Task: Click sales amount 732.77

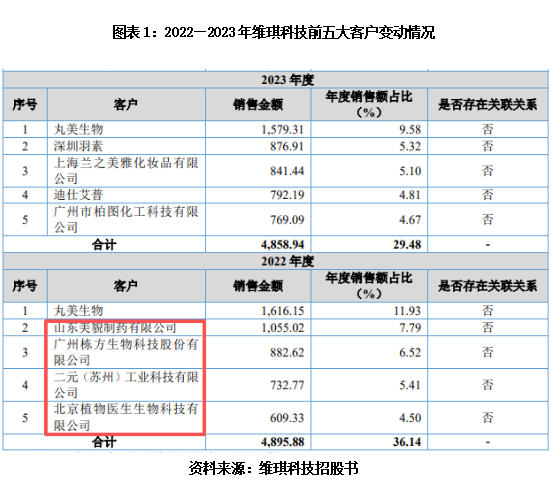Action: (287, 385)
